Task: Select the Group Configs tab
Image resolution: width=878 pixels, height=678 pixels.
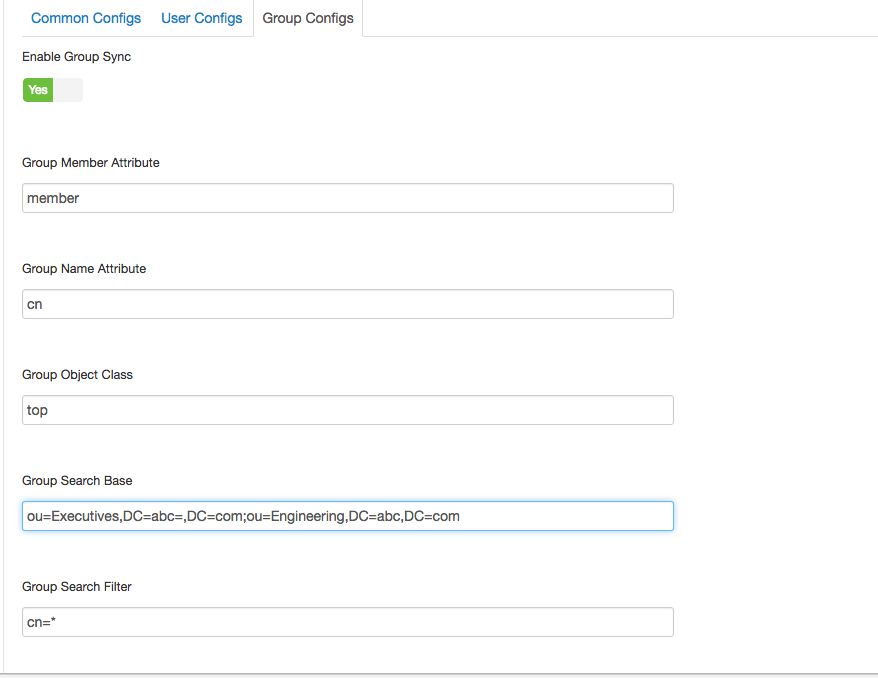Action: click(308, 18)
